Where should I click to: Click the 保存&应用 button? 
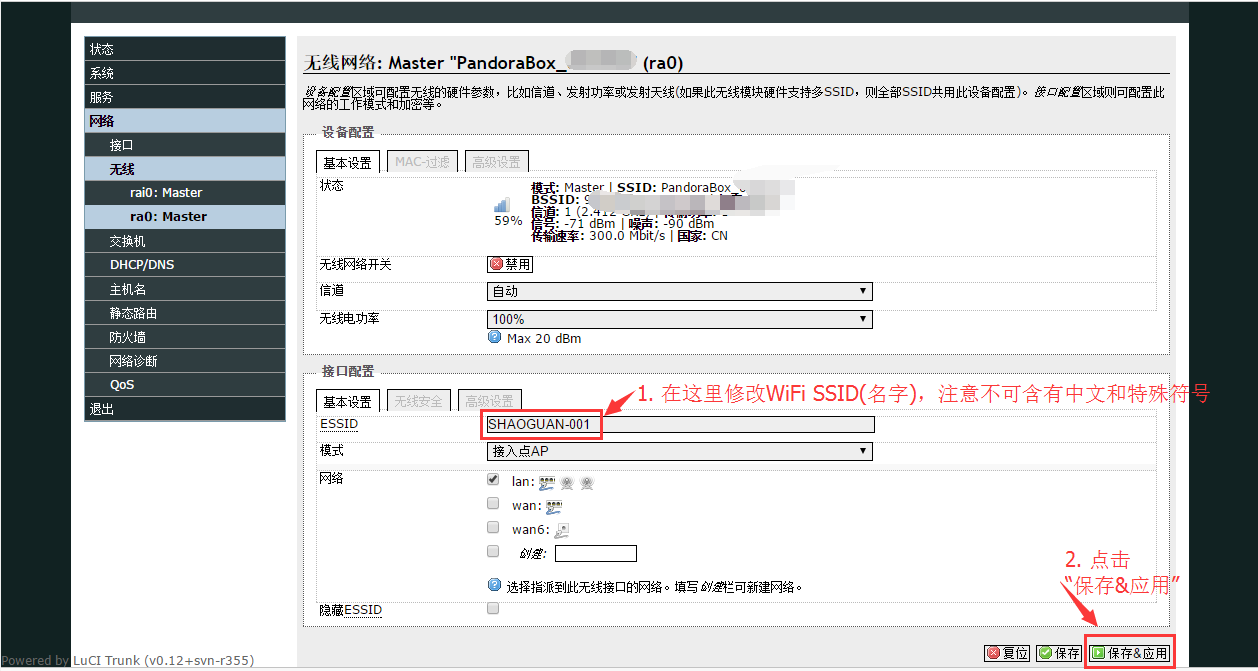pos(1129,653)
